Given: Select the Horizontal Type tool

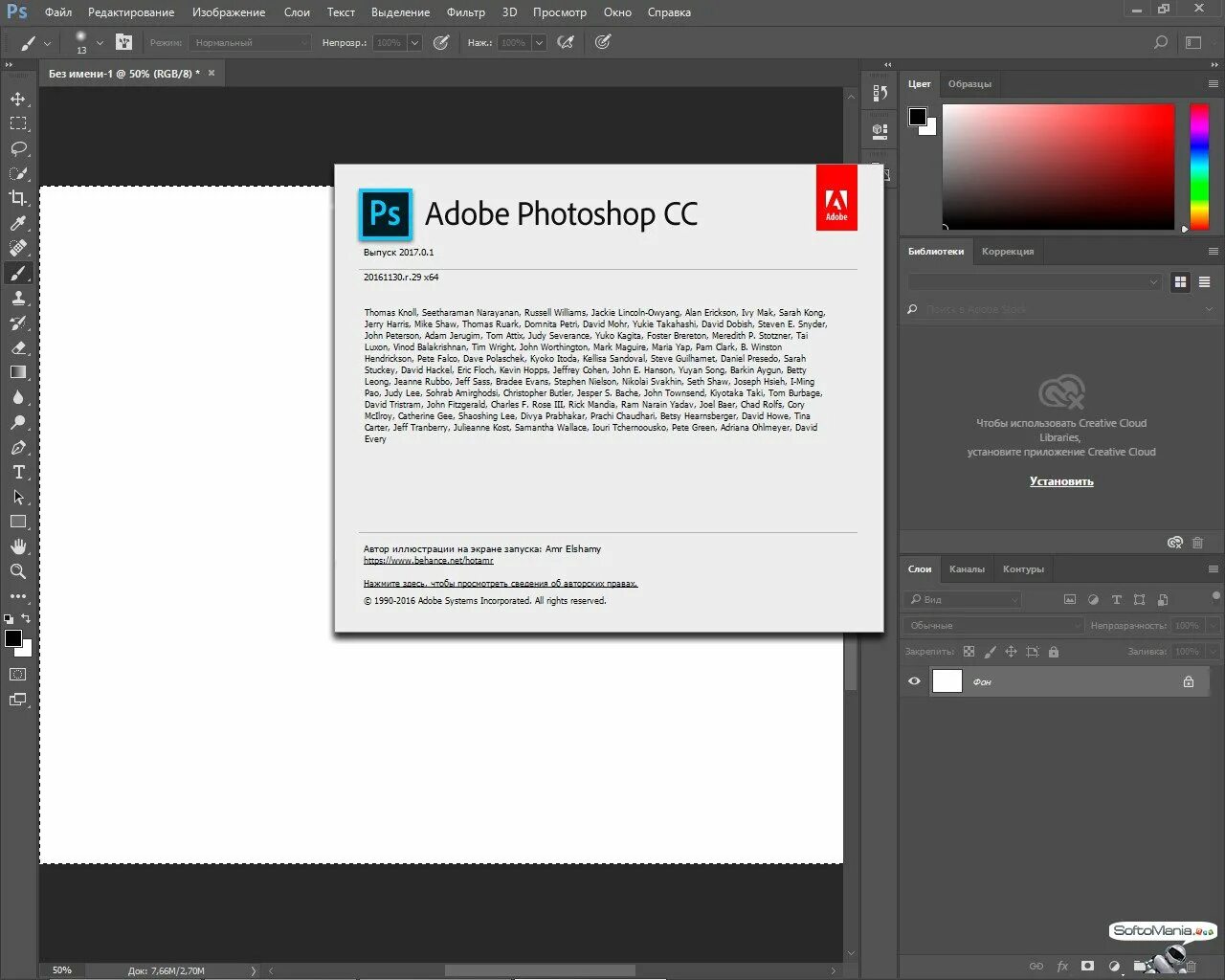Looking at the screenshot, I should coord(18,472).
